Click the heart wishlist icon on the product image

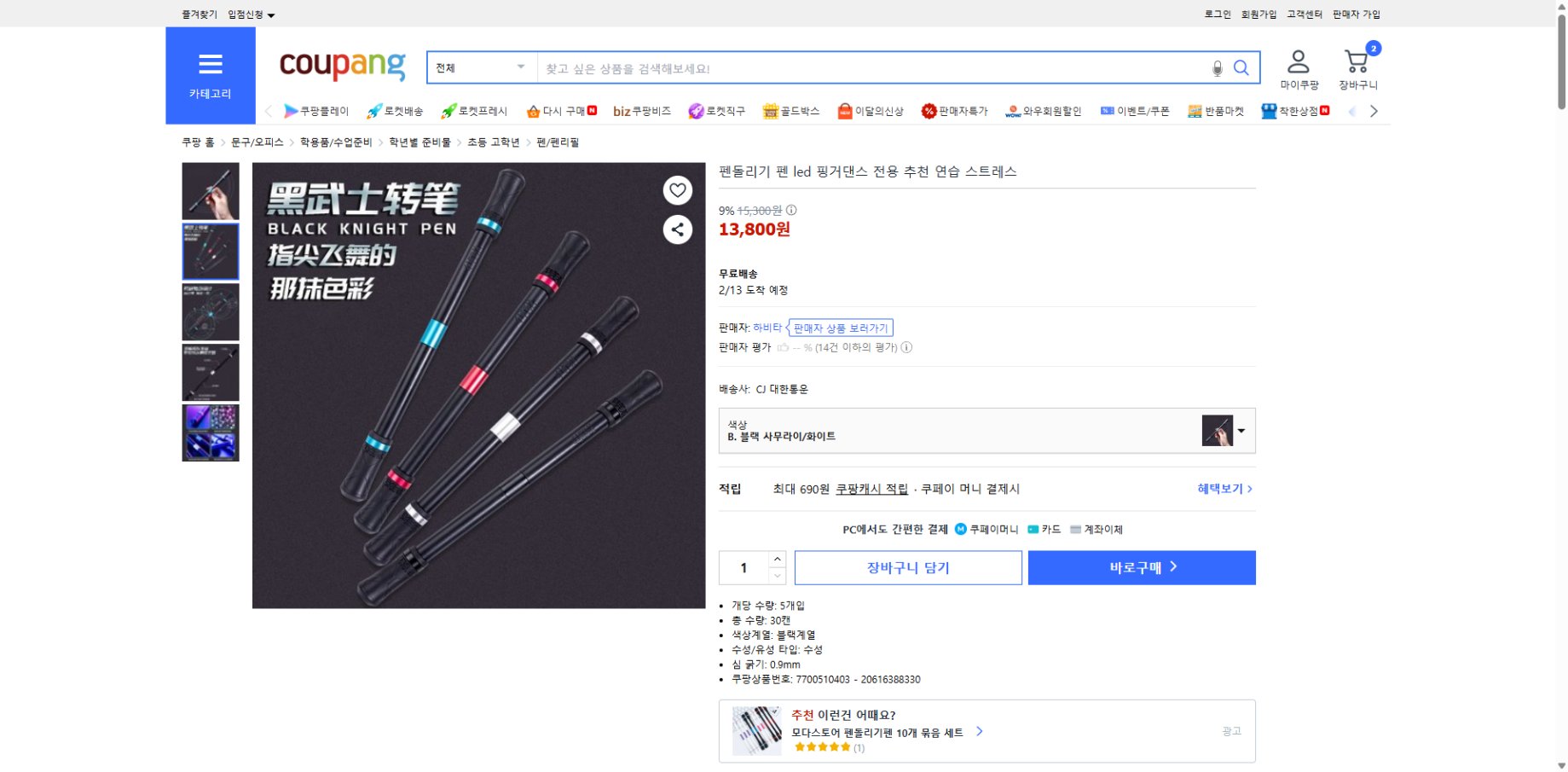coord(677,191)
